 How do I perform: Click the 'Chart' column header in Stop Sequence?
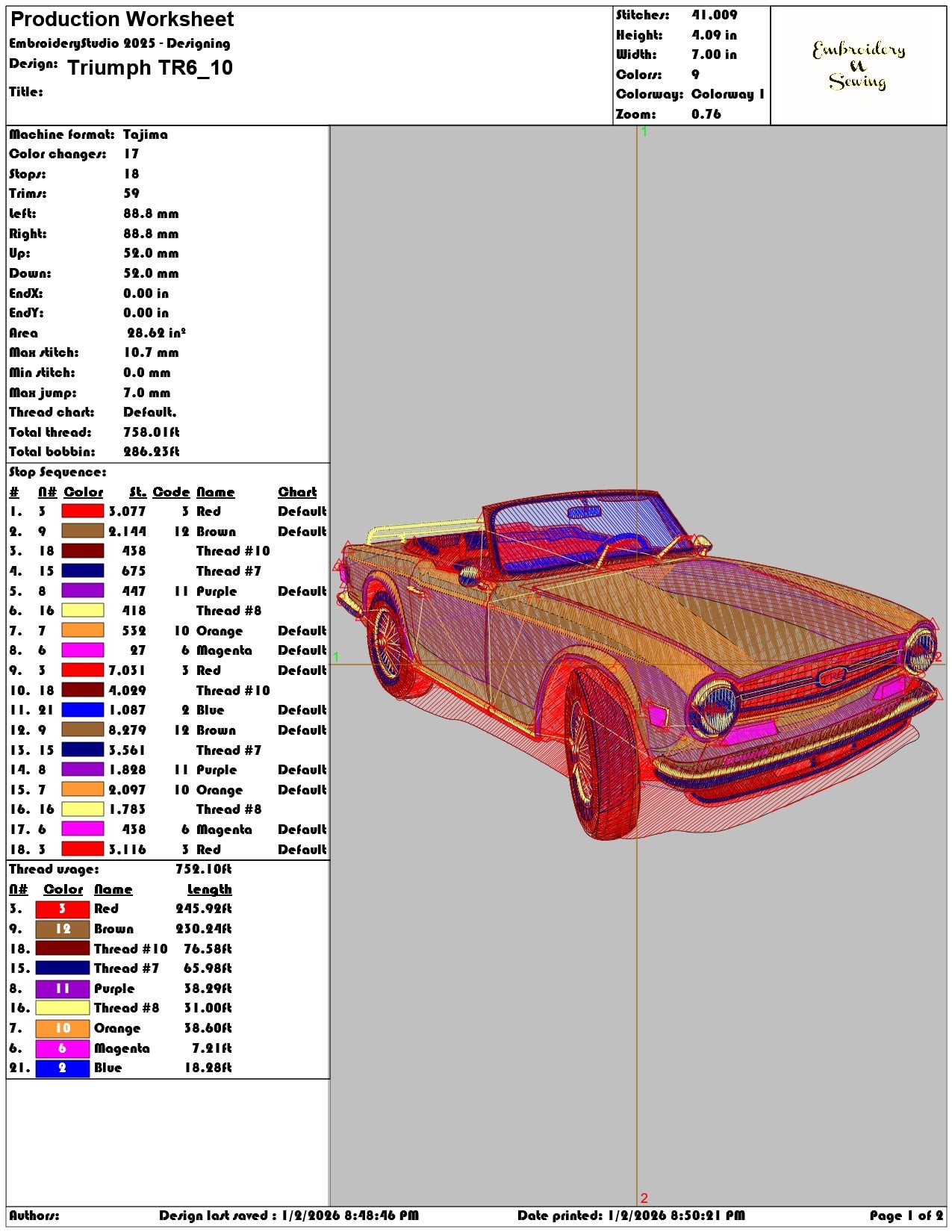(297, 492)
